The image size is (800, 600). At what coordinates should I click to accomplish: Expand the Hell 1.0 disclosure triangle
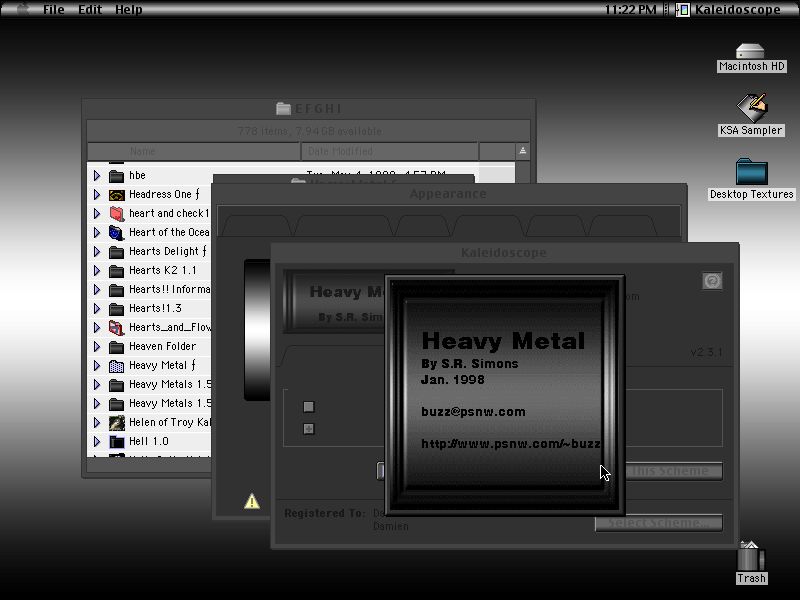pyautogui.click(x=97, y=441)
